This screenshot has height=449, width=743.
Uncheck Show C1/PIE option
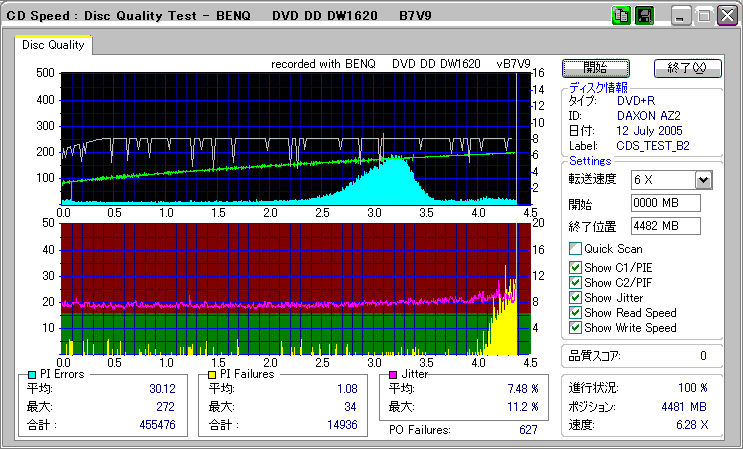point(575,267)
